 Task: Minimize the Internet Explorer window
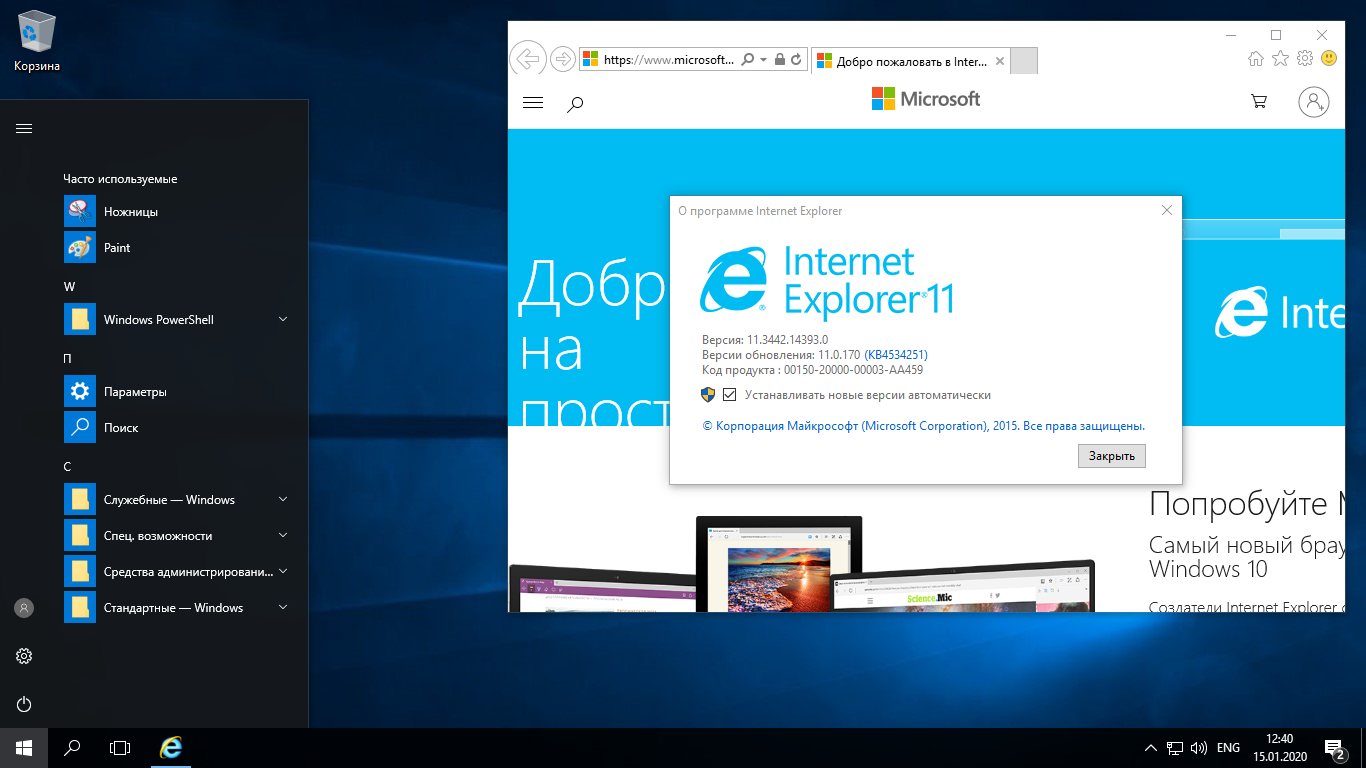tap(1230, 34)
